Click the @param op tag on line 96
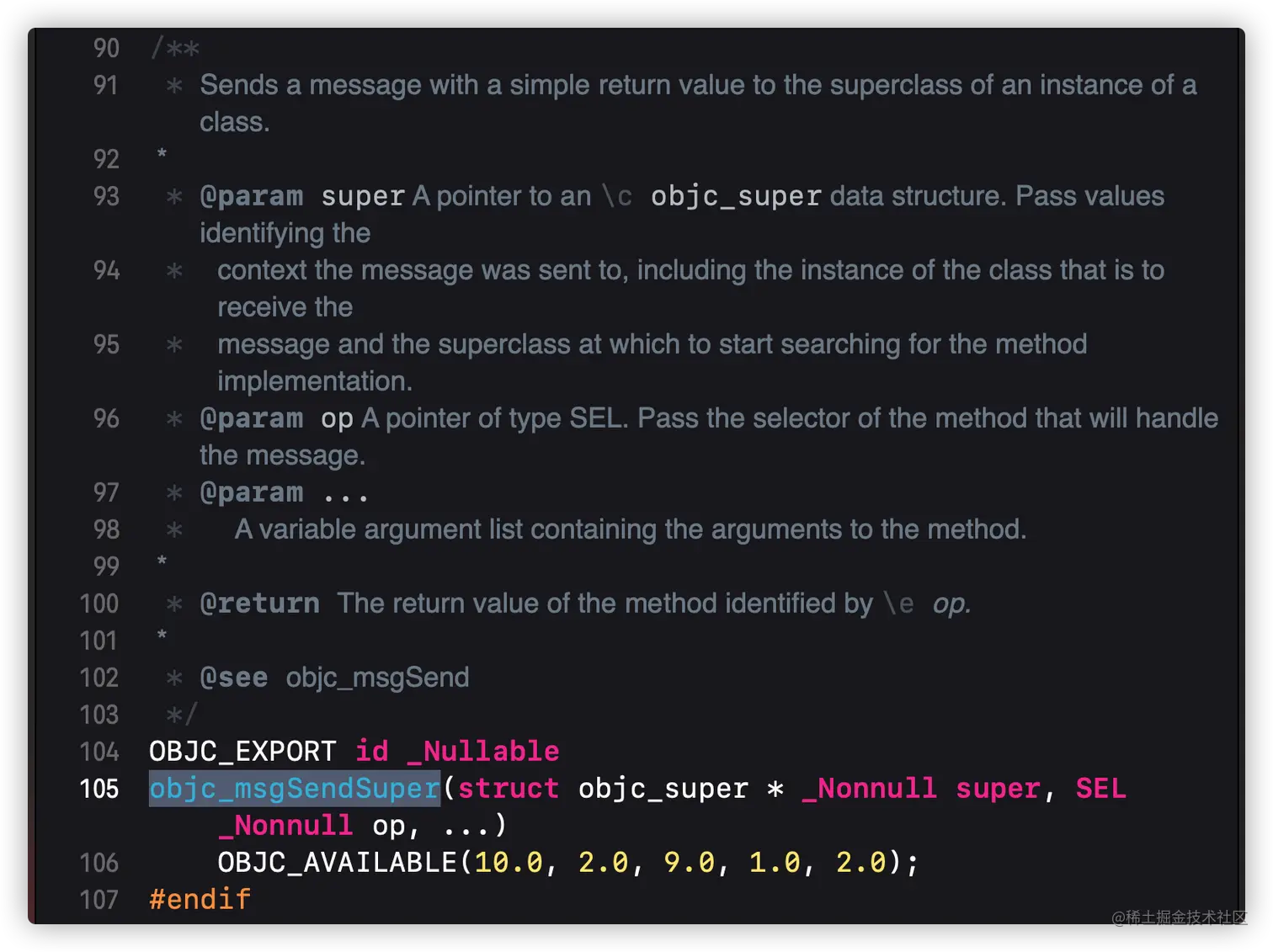 click(251, 418)
